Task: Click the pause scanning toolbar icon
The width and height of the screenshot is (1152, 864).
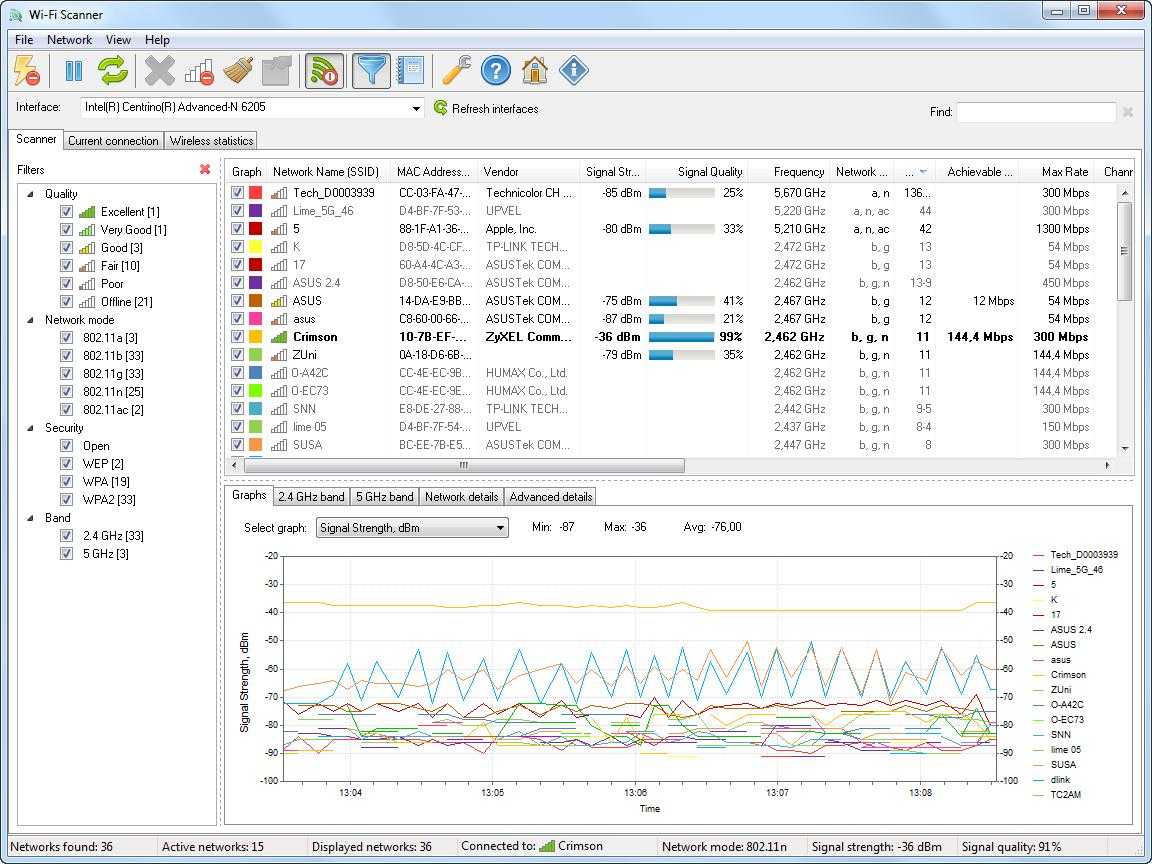Action: tap(73, 71)
